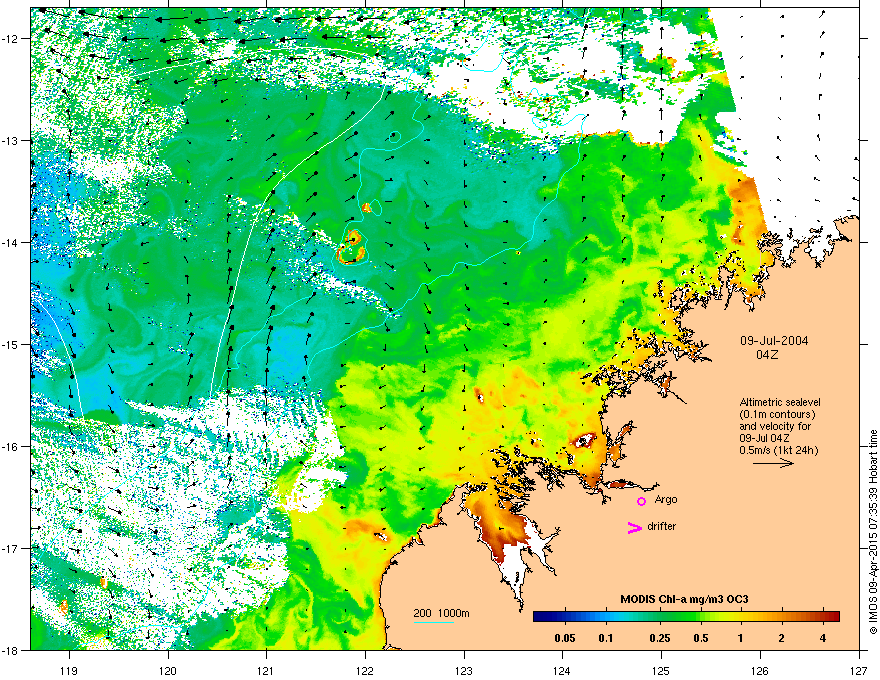Click the '125' longitude axis label
Viewport: 880px width, 680px height.
662,670
